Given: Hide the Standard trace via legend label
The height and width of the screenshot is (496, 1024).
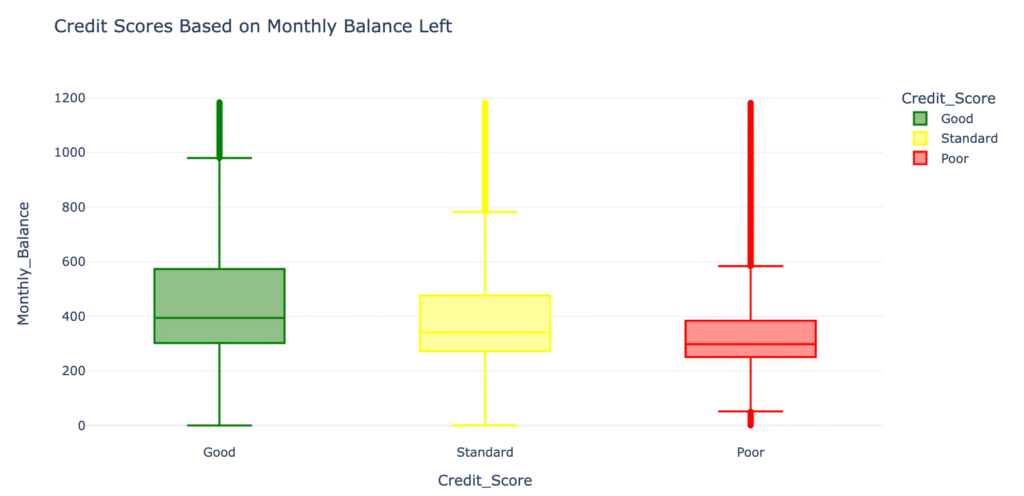Looking at the screenshot, I should (969, 138).
